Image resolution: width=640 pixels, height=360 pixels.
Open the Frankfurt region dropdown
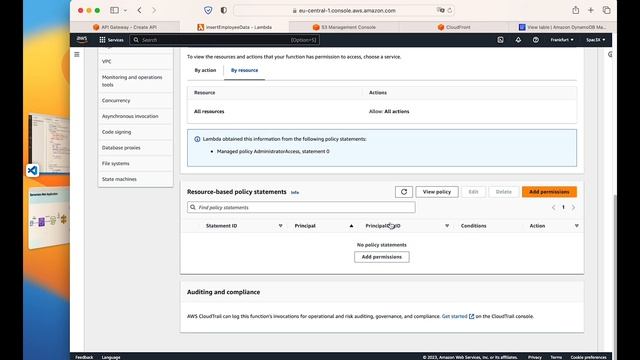(x=562, y=40)
